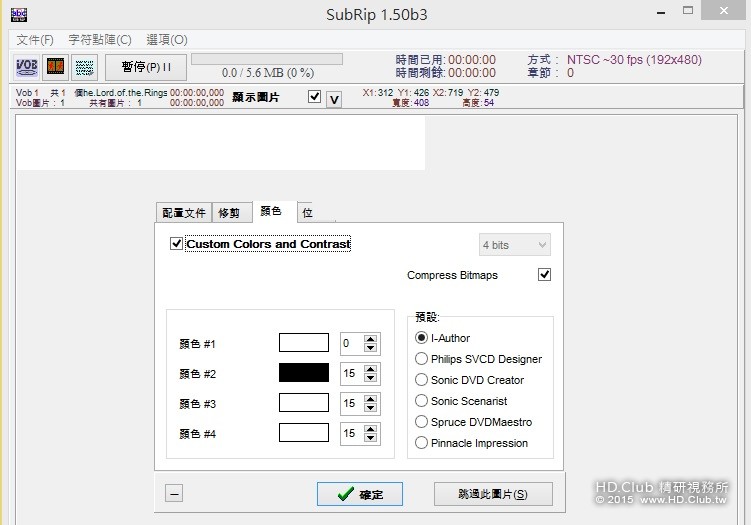
Task: Increase 顏色 #3 contrast value with up arrow
Action: click(370, 399)
